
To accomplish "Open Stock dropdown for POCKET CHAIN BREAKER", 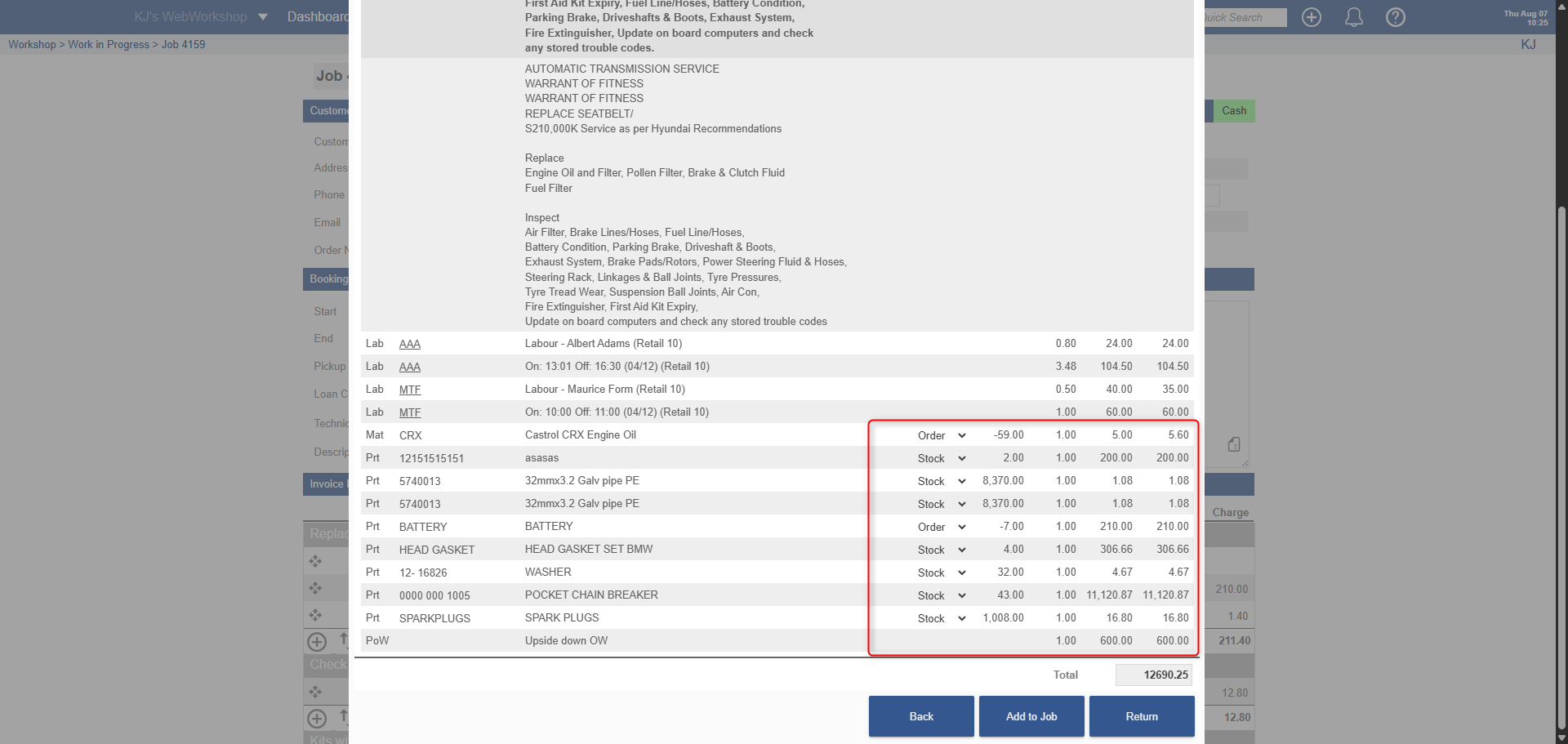I will [x=942, y=595].
